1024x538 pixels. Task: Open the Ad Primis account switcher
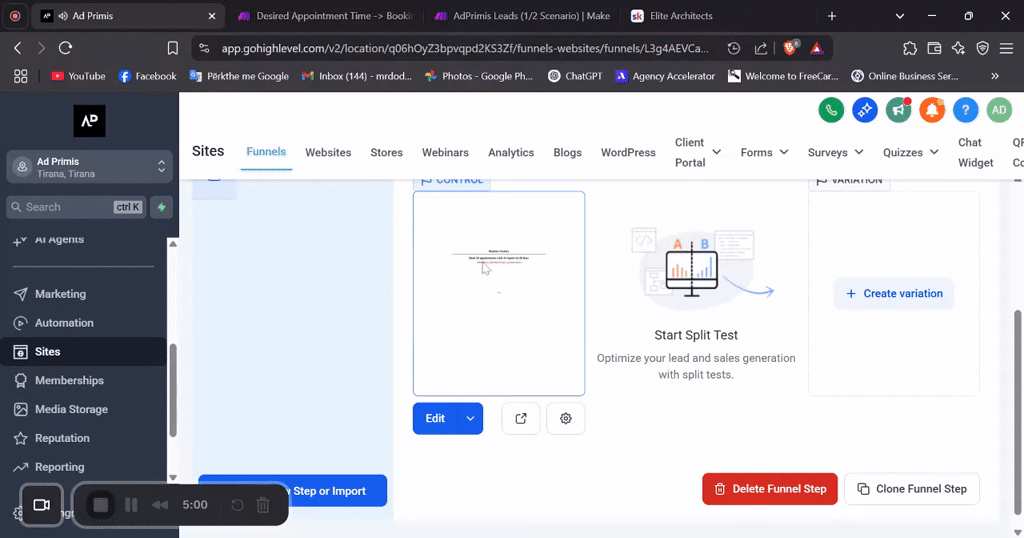(89, 167)
